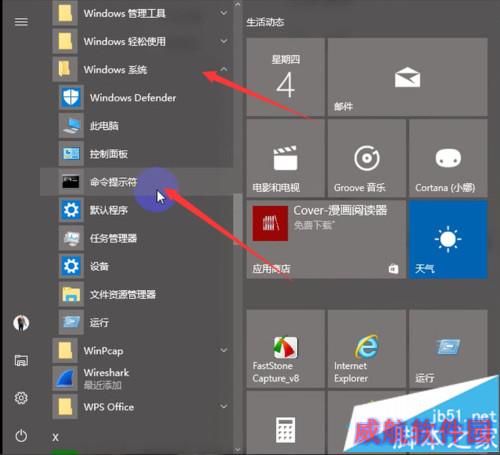Select the 此电脑 label

click(104, 126)
